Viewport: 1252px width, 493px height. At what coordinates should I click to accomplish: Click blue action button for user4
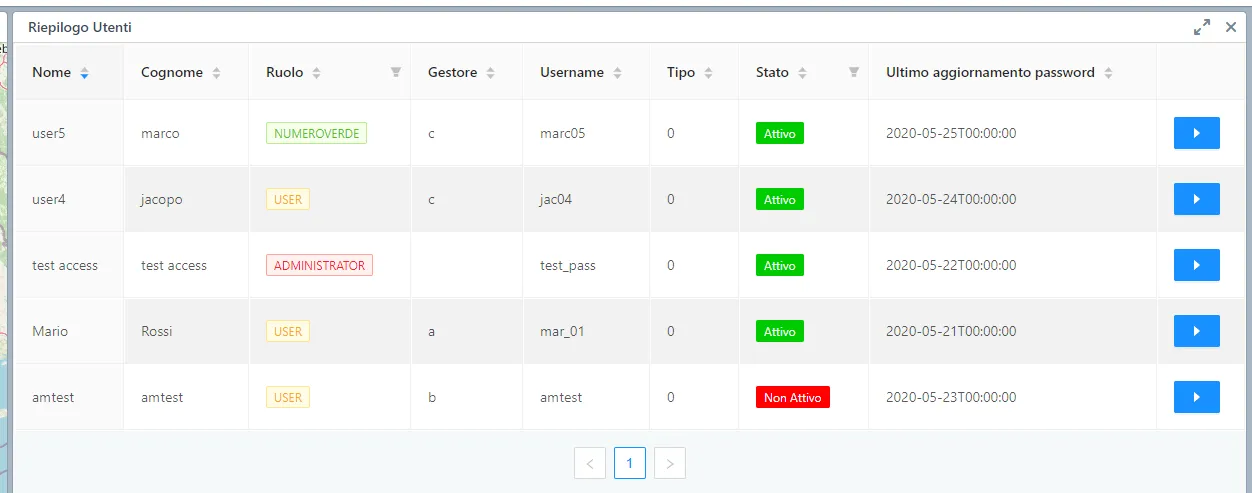pyautogui.click(x=1197, y=199)
